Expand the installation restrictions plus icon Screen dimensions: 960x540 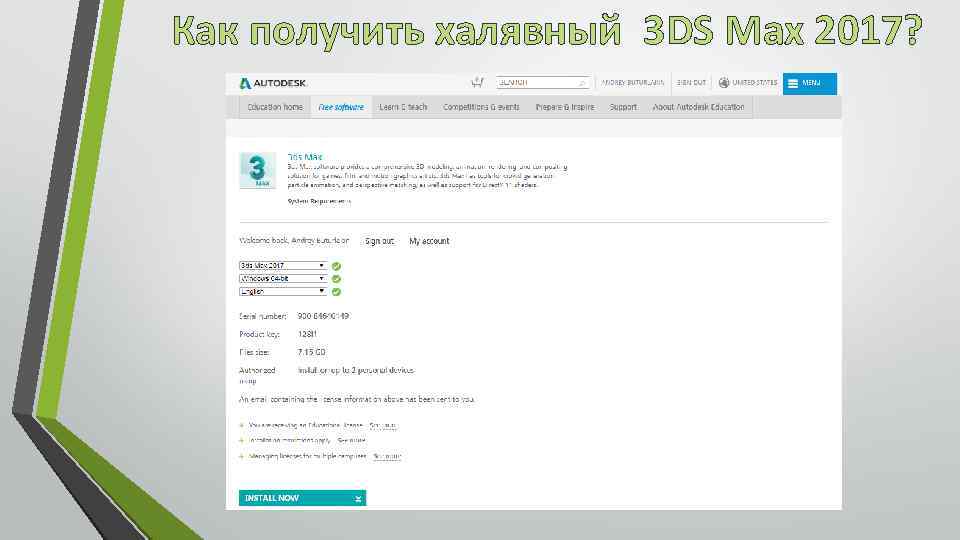[x=242, y=440]
